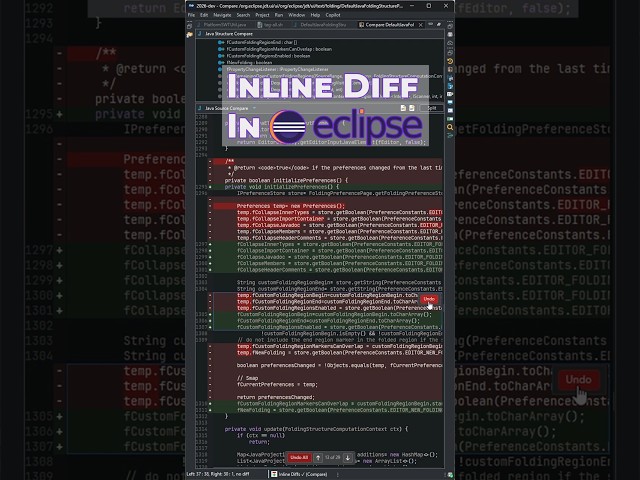Click the Java Structure Compare header

click(229, 34)
